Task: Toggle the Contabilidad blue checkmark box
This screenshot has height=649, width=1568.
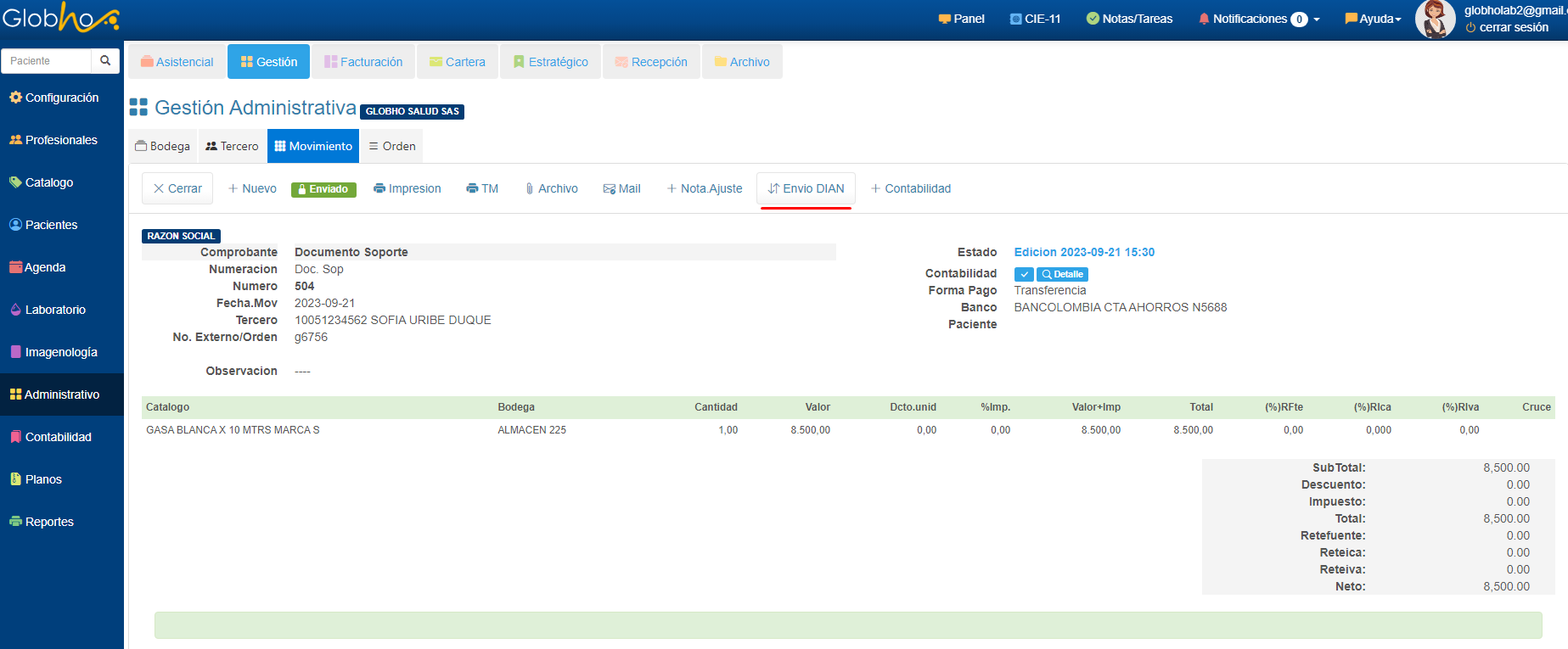Action: pos(1024,274)
